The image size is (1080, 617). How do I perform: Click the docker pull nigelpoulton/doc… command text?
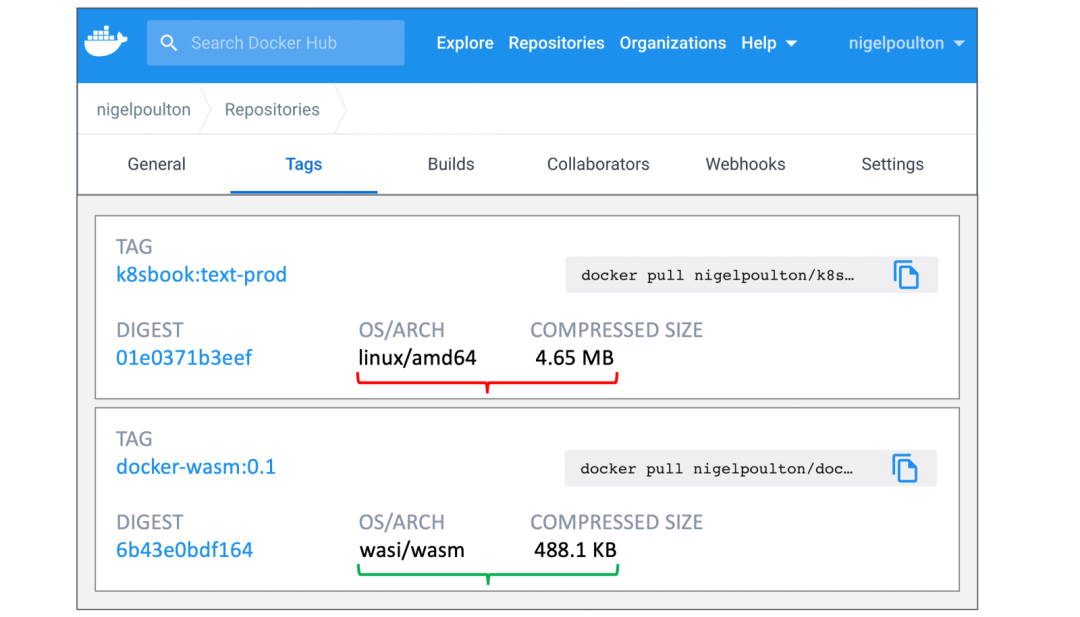click(x=716, y=469)
